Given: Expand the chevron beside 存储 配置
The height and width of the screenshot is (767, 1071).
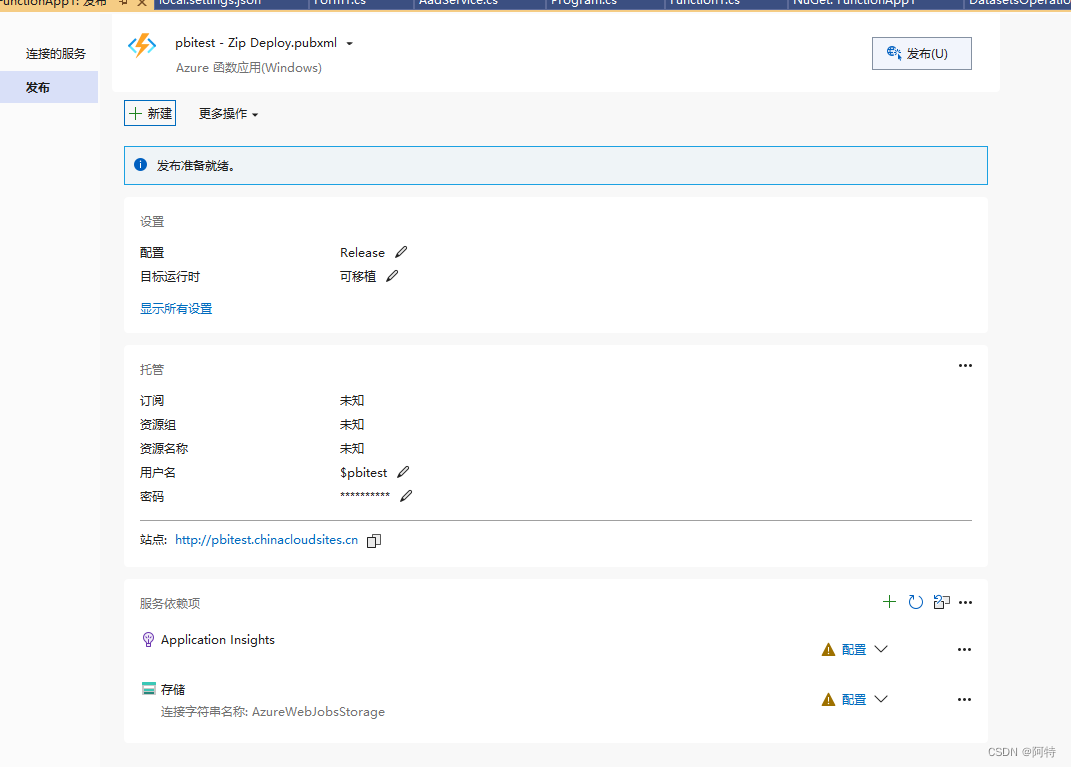Looking at the screenshot, I should pos(881,699).
